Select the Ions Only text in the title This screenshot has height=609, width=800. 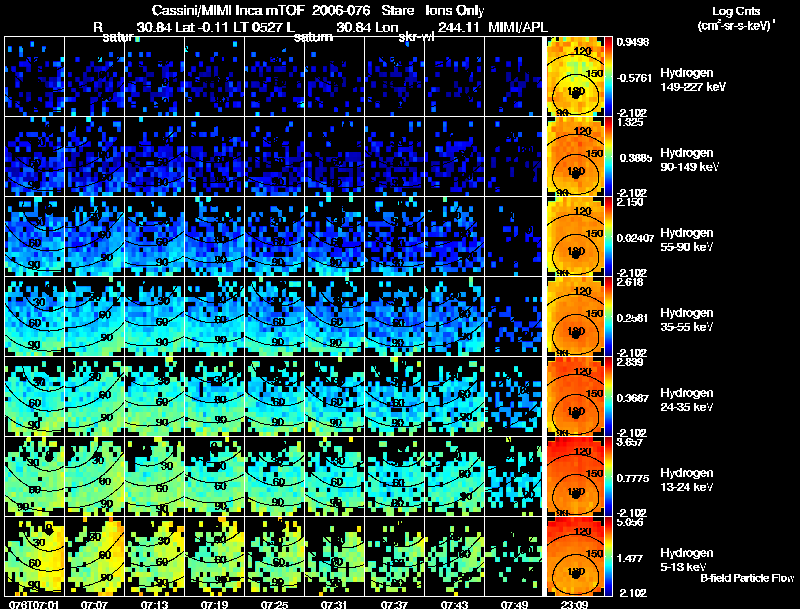pyautogui.click(x=454, y=10)
